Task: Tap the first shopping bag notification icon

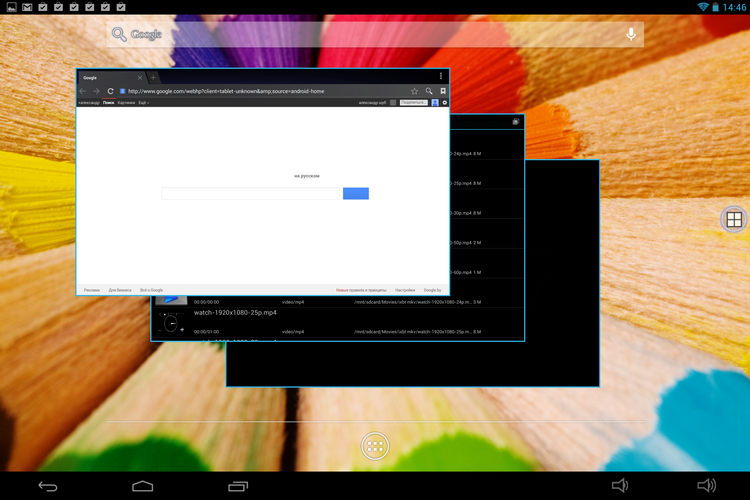Action: (x=43, y=7)
